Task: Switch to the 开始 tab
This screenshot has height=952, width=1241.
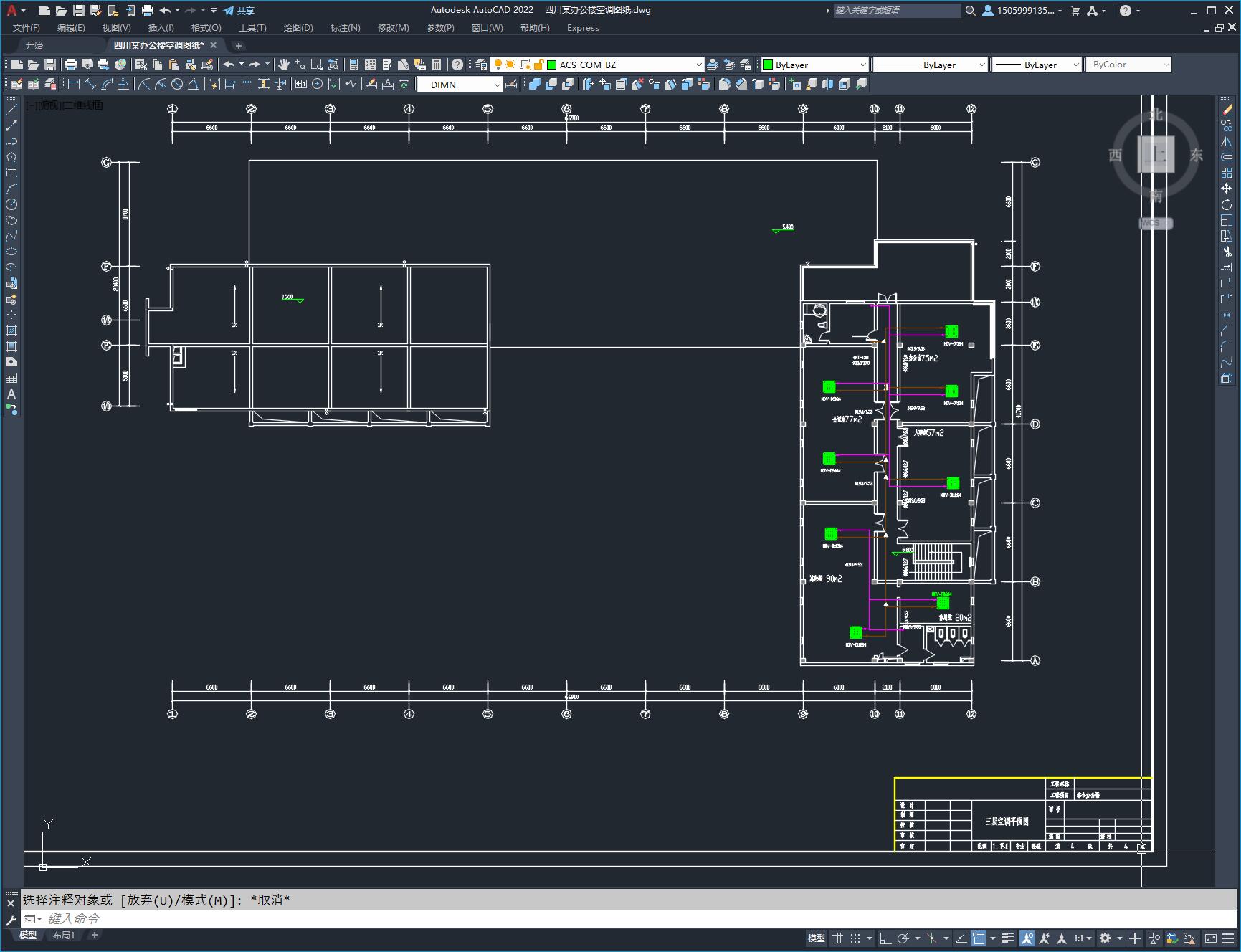Action: [x=34, y=45]
